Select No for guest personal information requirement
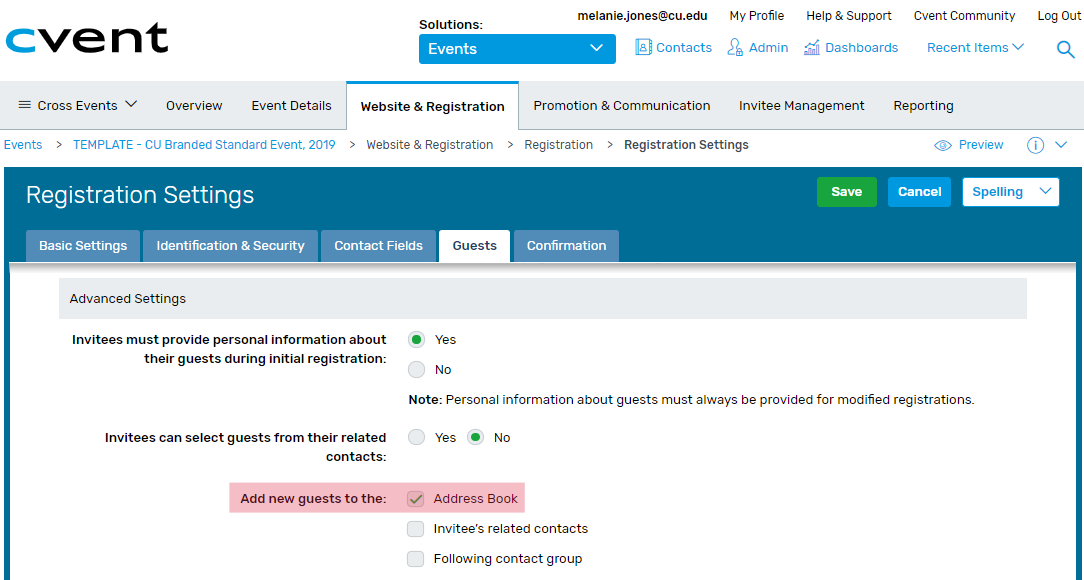The image size is (1084, 580). (416, 370)
